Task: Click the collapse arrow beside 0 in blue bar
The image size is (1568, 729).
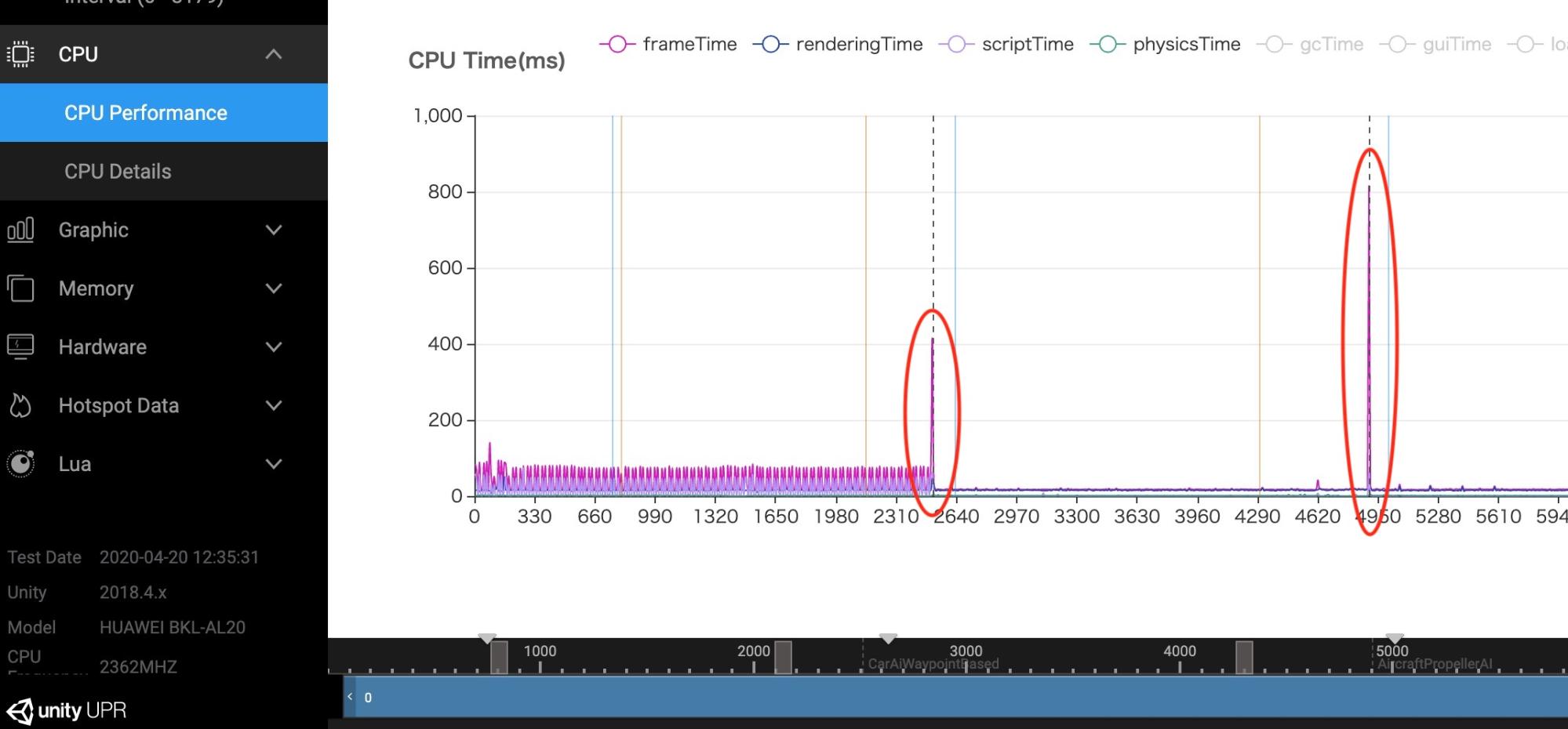Action: point(350,697)
